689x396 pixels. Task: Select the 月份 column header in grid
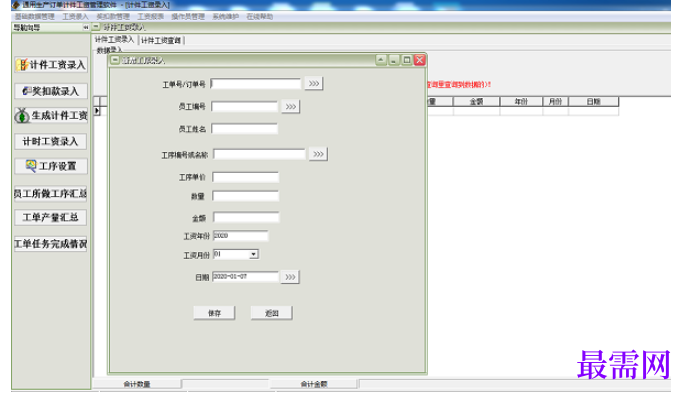[x=555, y=102]
